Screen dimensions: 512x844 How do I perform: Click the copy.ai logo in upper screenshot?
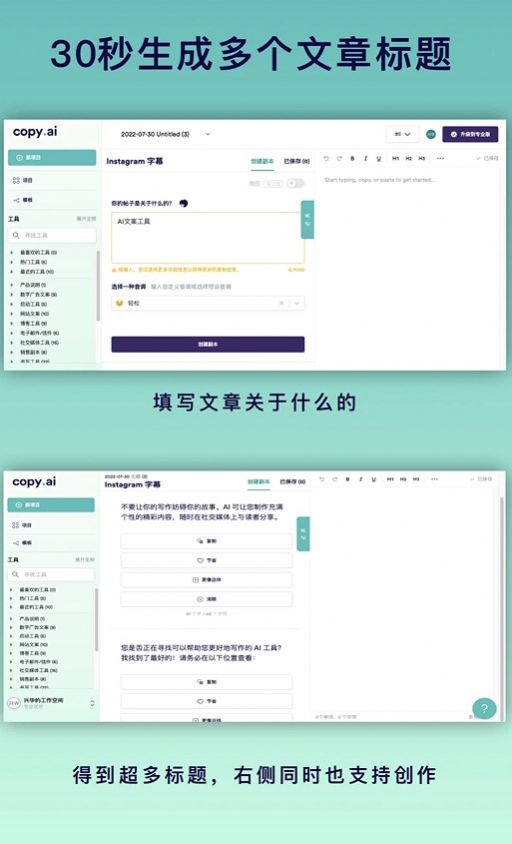(x=35, y=132)
